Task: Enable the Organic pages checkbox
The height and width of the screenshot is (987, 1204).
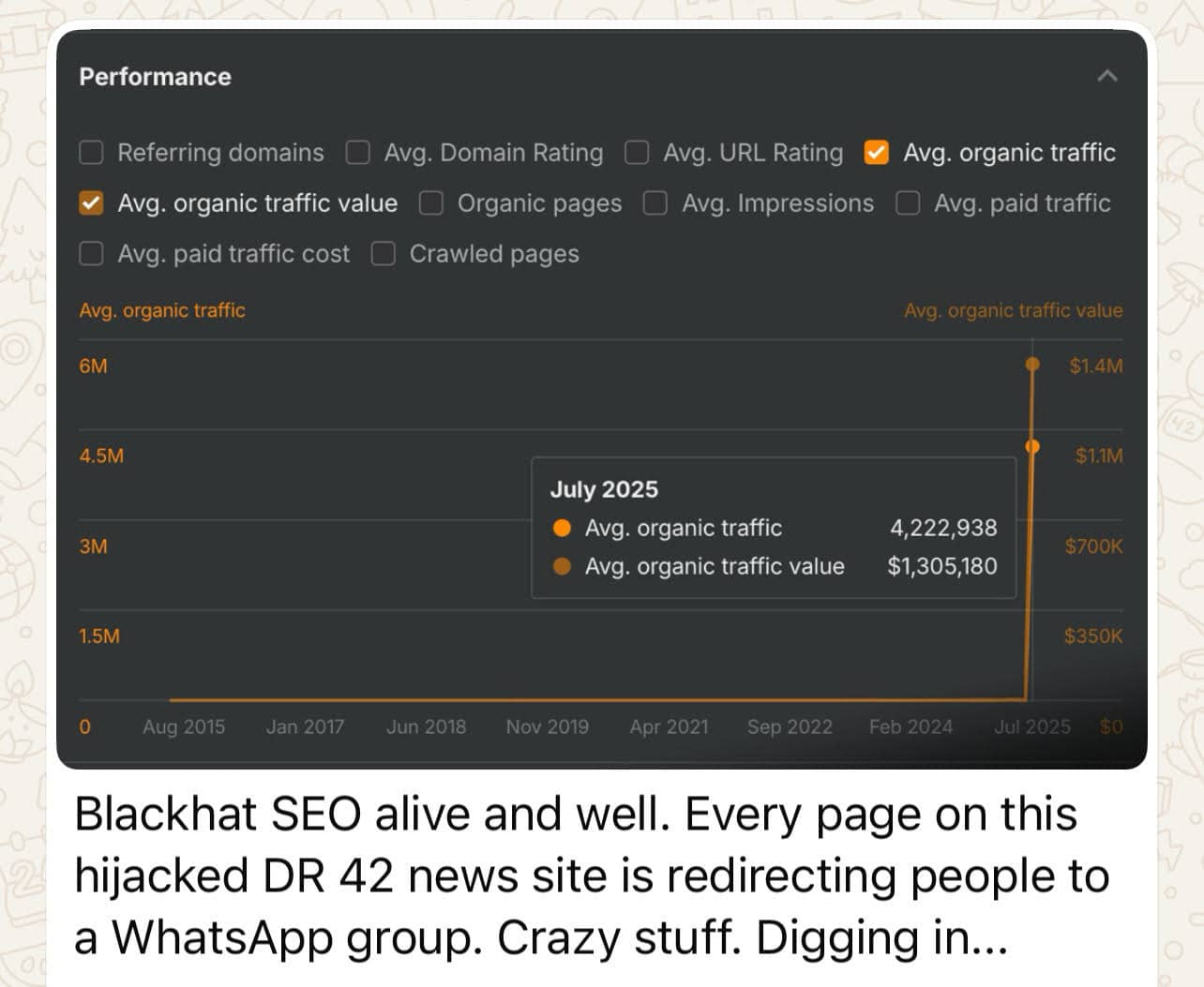Action: tap(430, 203)
